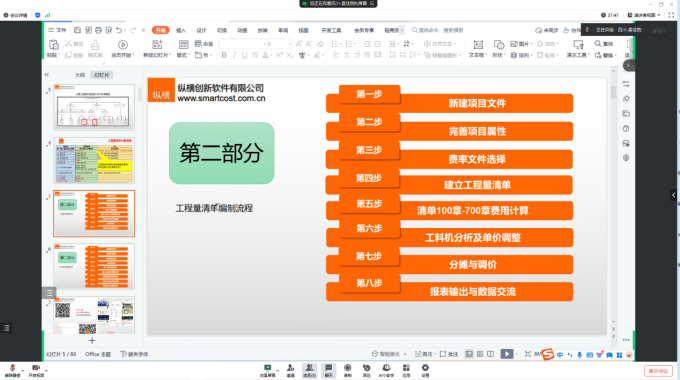
Task: Switch to the 插入 ribbon tab
Action: click(x=181, y=30)
